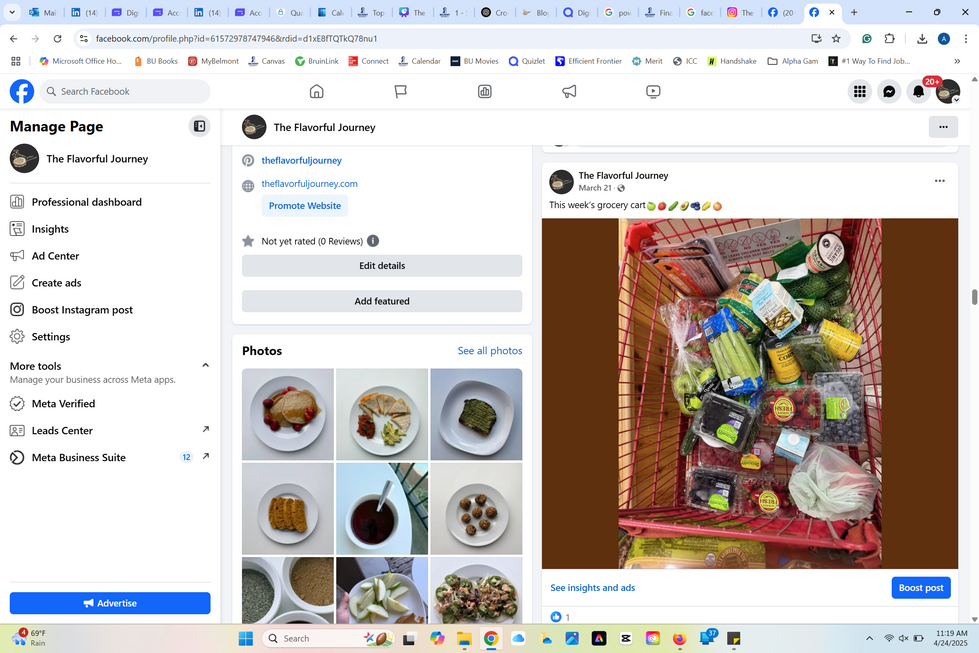Open the Video play icon in the top nav
This screenshot has width=979, height=653.
pos(653,91)
